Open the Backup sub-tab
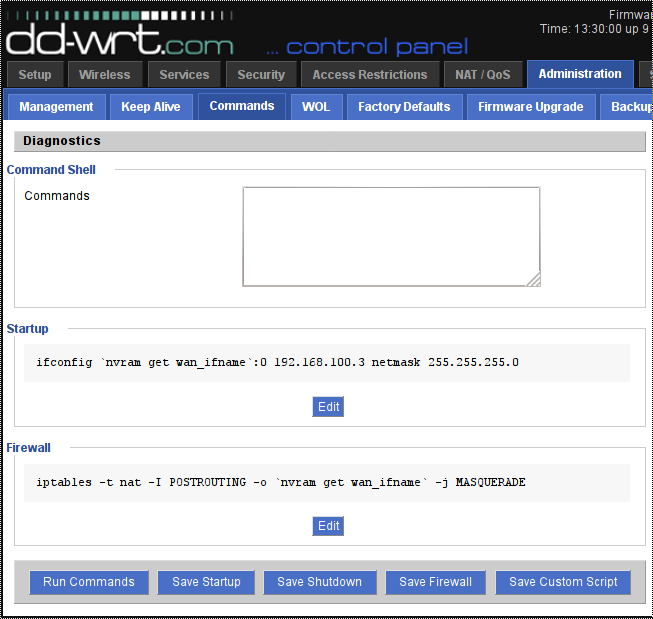The height and width of the screenshot is (619, 653). point(626,107)
